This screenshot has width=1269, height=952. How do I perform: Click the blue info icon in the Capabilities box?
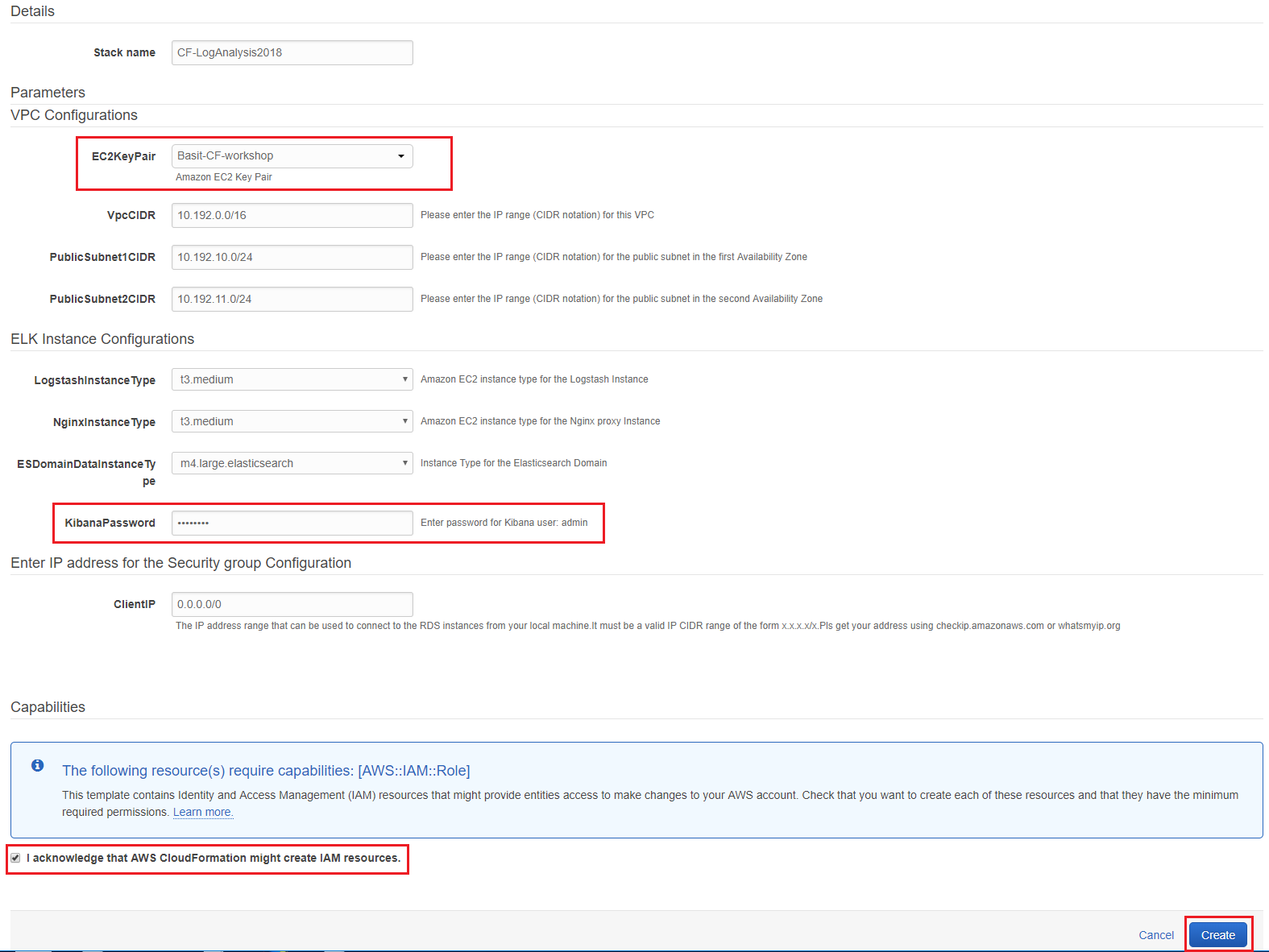click(37, 765)
